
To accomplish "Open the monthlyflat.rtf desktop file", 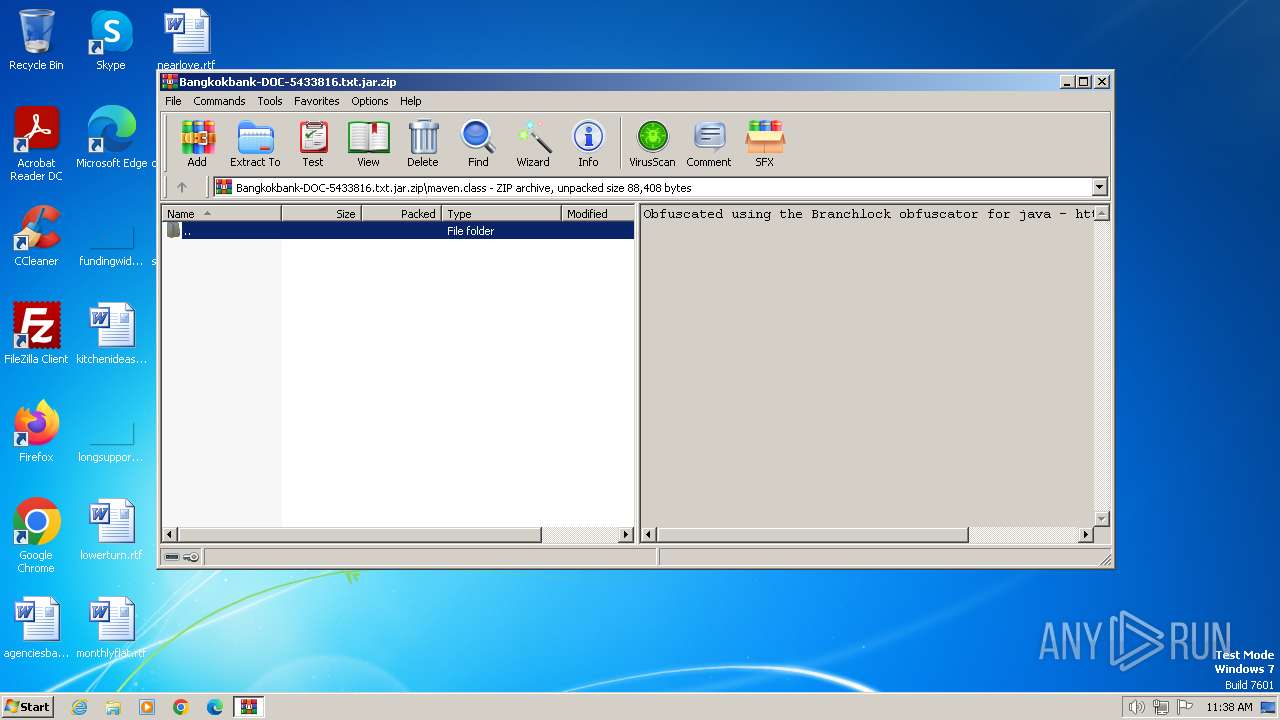I will click(x=111, y=628).
